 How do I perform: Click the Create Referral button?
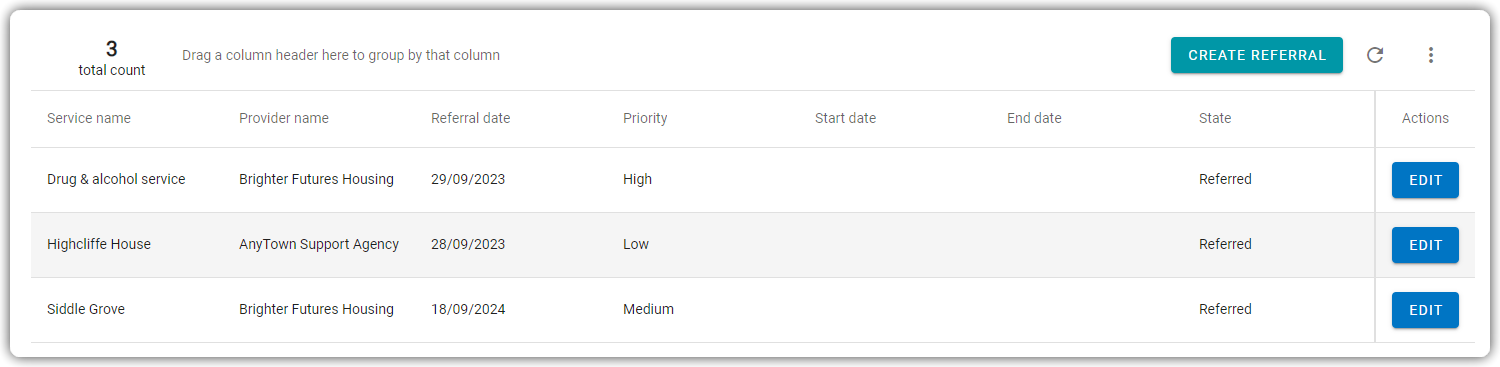[x=1257, y=55]
